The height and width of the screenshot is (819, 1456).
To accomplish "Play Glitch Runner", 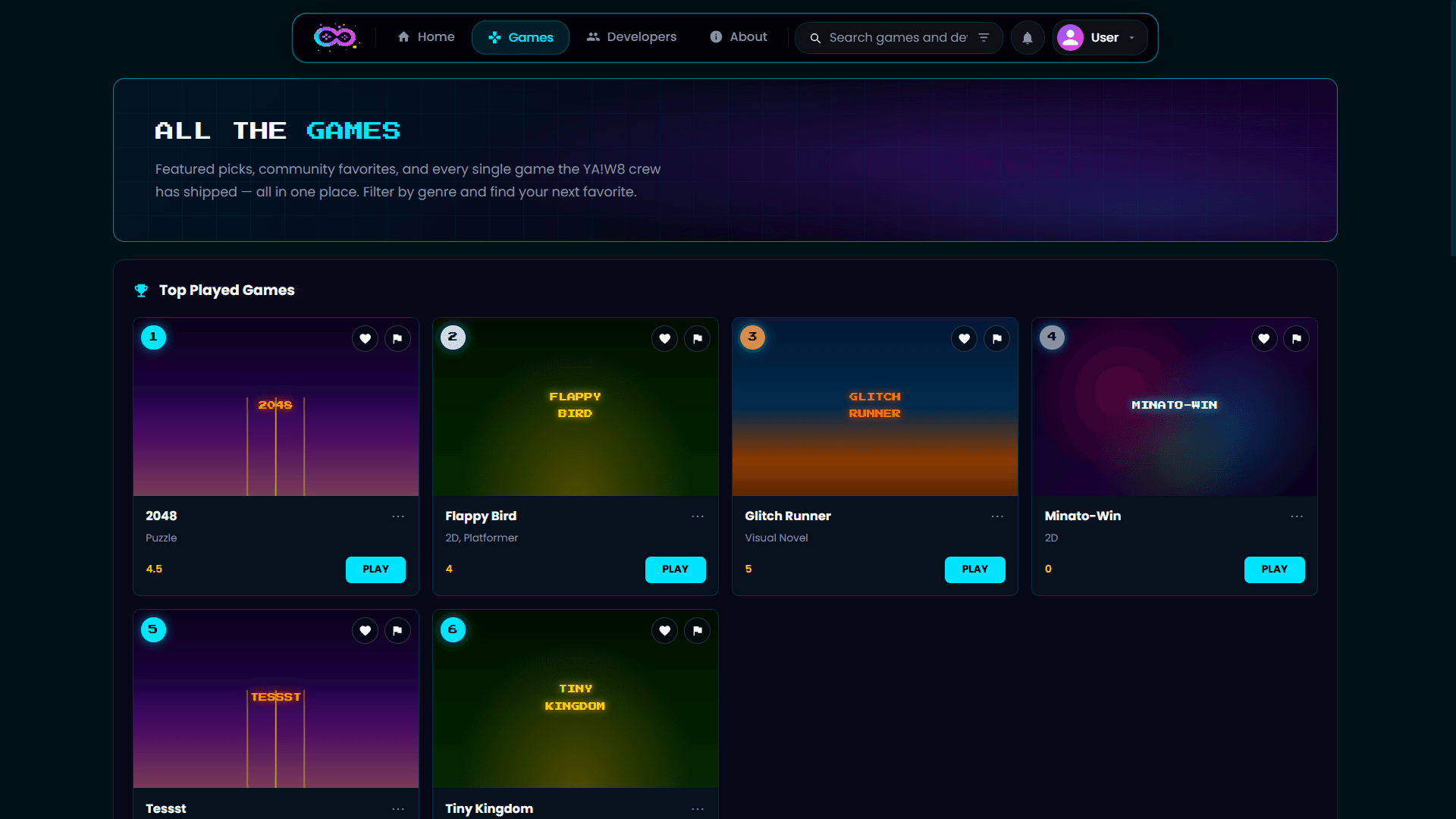I will 974,570.
